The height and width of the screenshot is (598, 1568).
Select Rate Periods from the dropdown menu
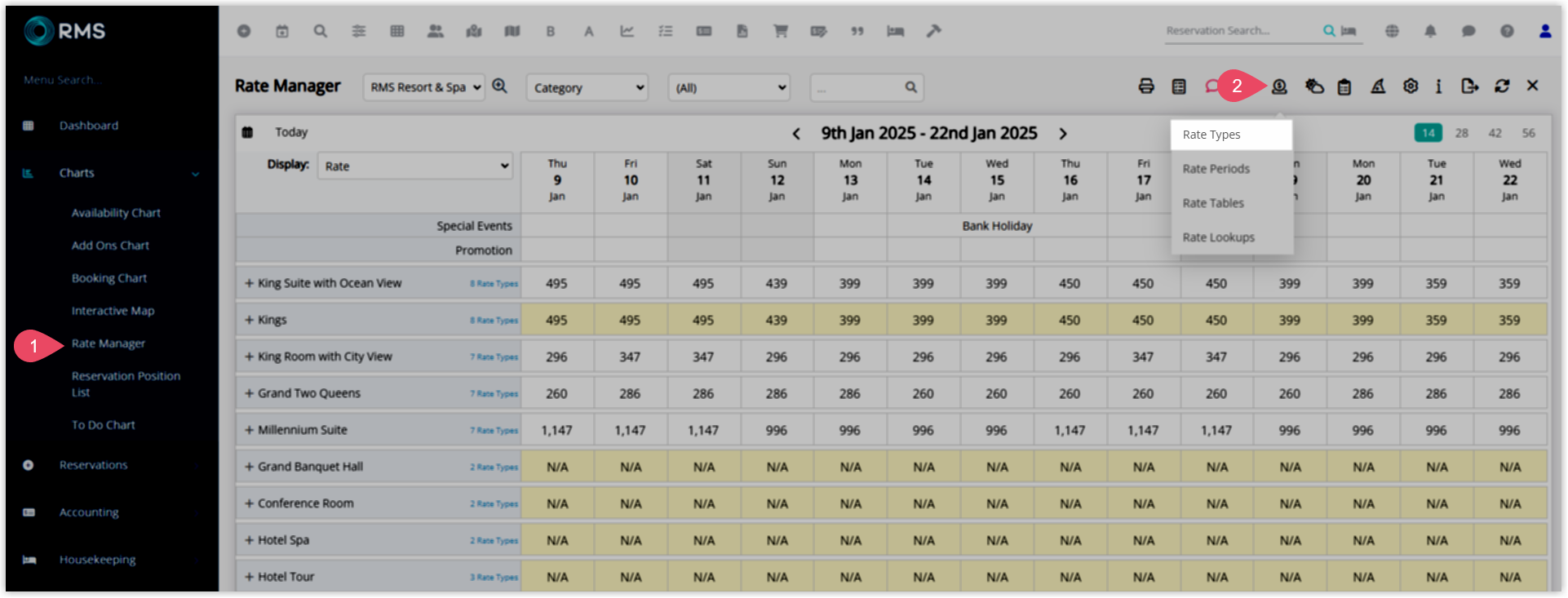(1231, 169)
